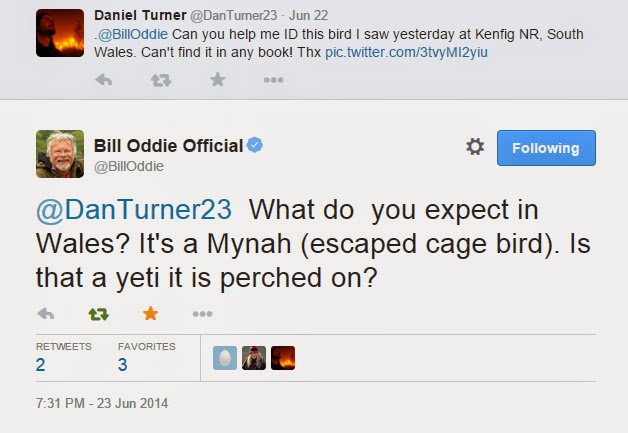The height and width of the screenshot is (433, 628).
Task: Favorite Daniel Turner's tweet with star
Action: pos(217,80)
